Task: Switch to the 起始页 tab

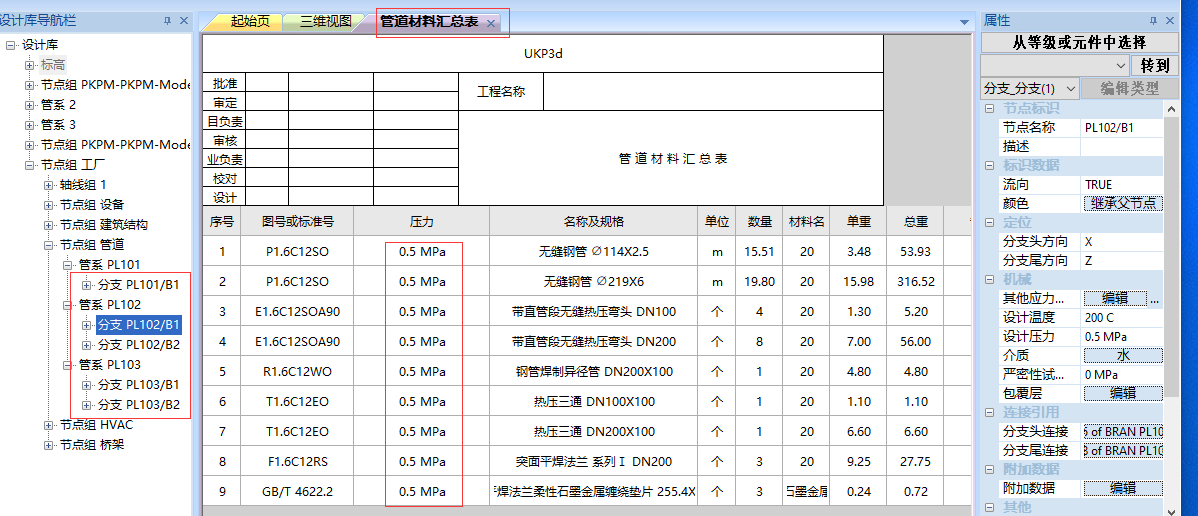Action: point(249,21)
